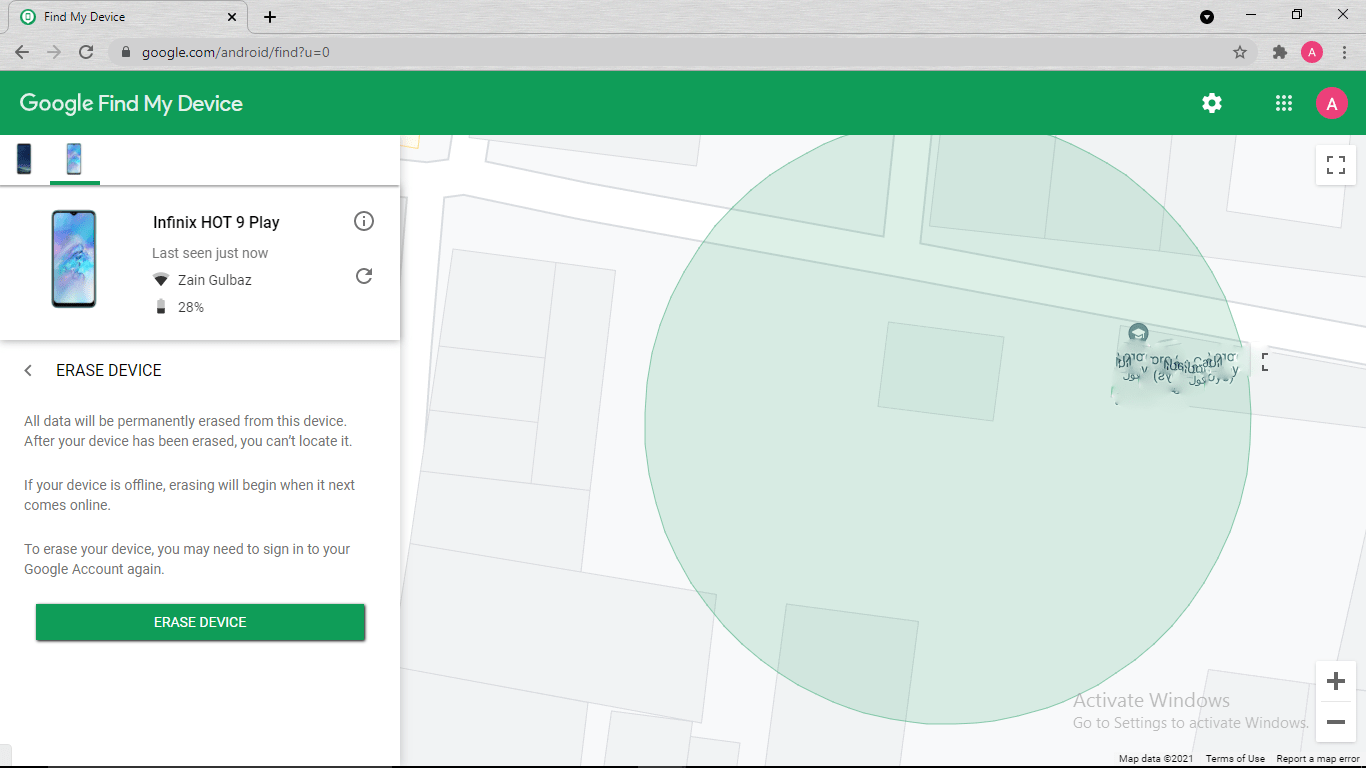Open the browser extensions puzzle icon

click(x=1280, y=52)
